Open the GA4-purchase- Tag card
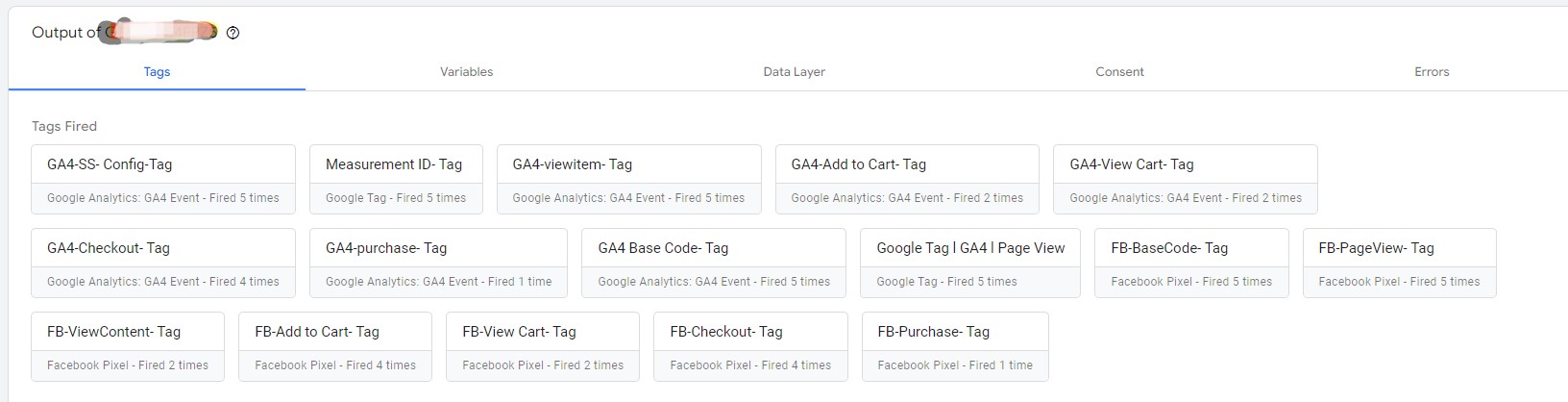1568x402 pixels. tap(438, 263)
